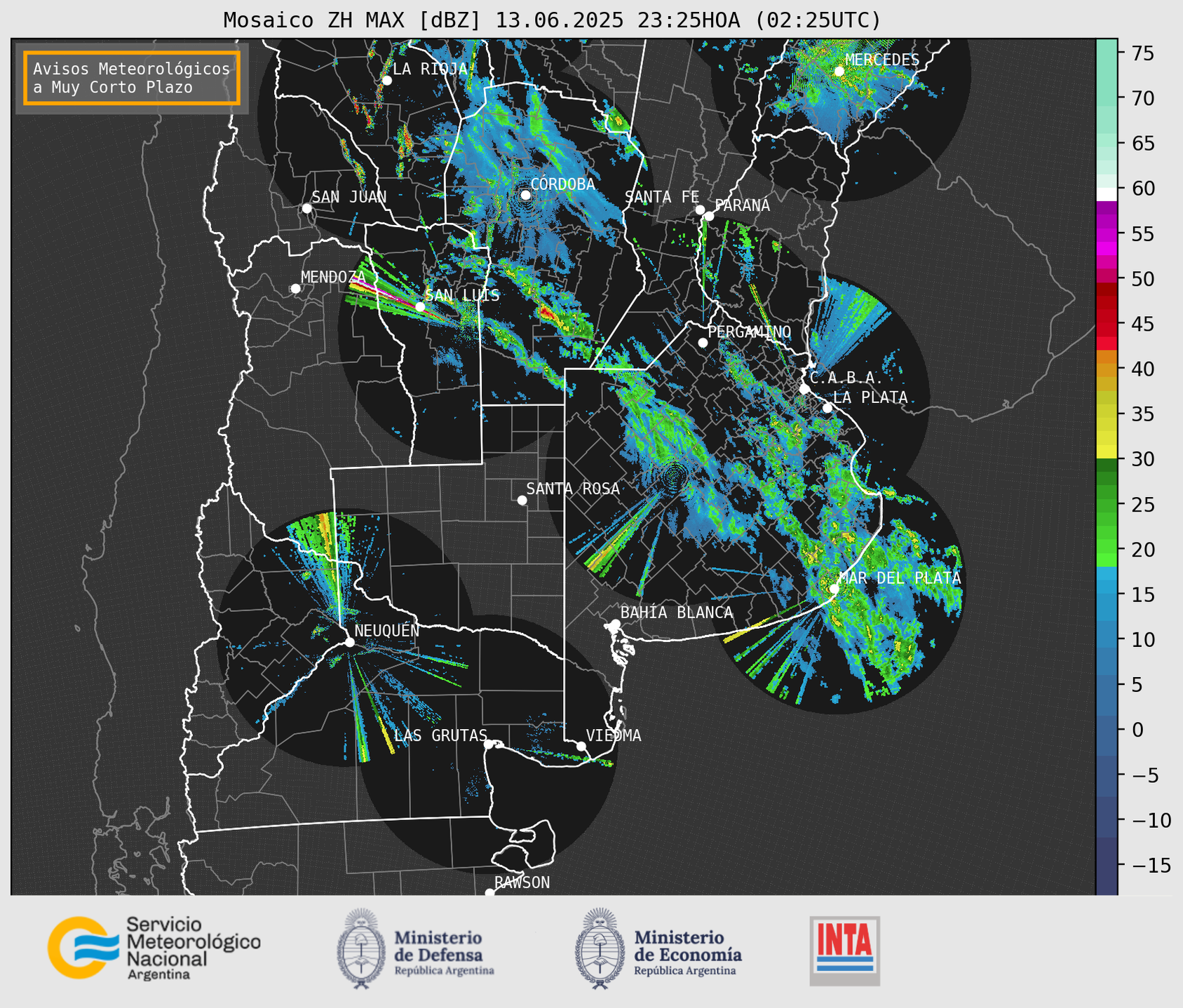Click the MERCEDES label text

[882, 60]
